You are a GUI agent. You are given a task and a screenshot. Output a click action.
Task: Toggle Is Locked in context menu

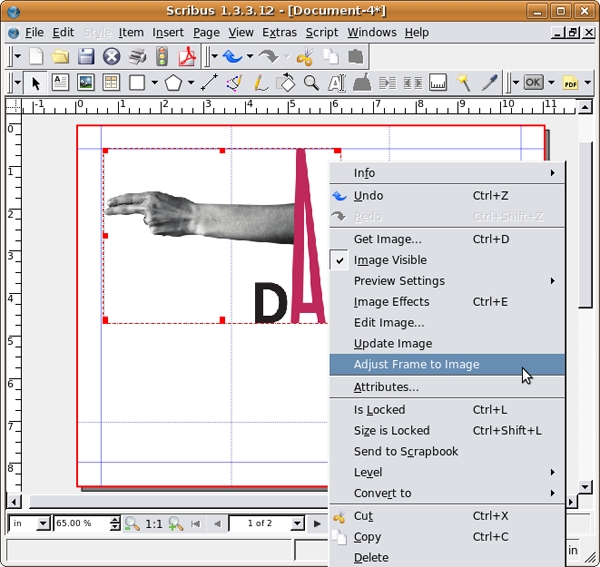pyautogui.click(x=380, y=409)
